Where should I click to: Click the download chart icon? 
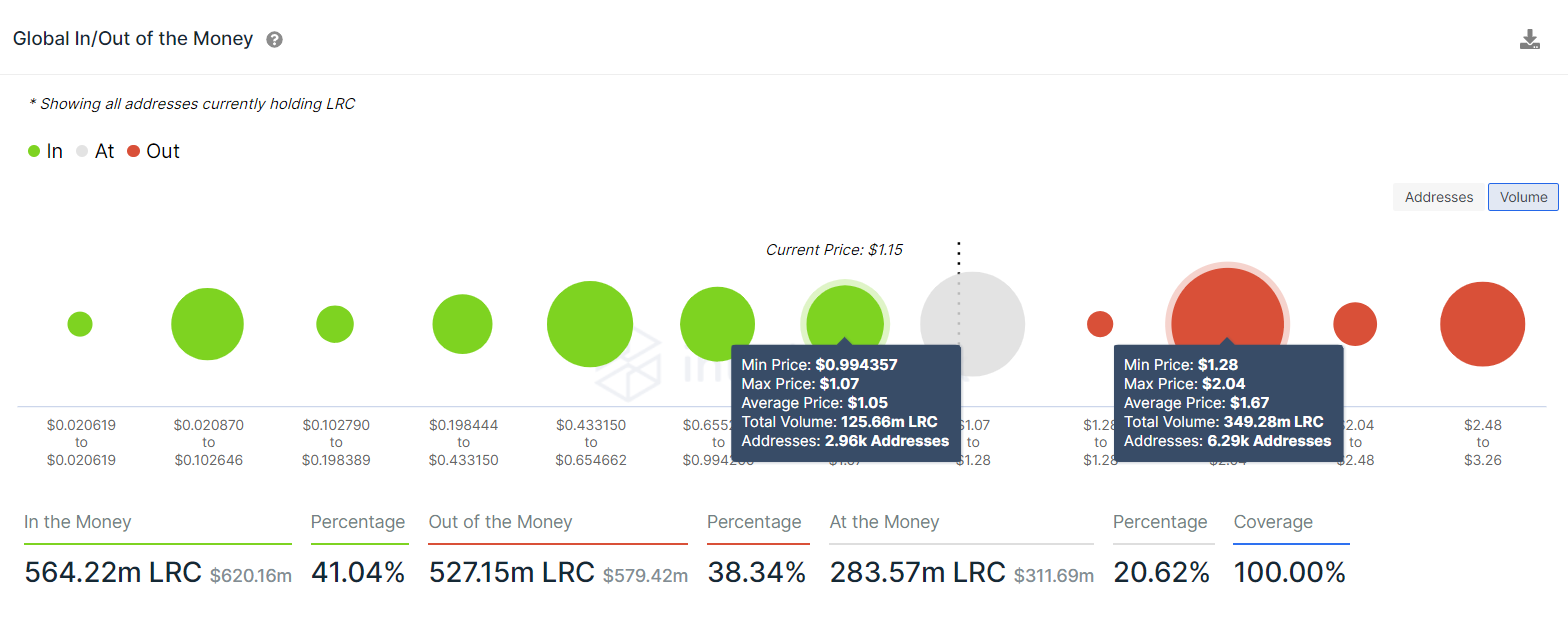tap(1529, 40)
